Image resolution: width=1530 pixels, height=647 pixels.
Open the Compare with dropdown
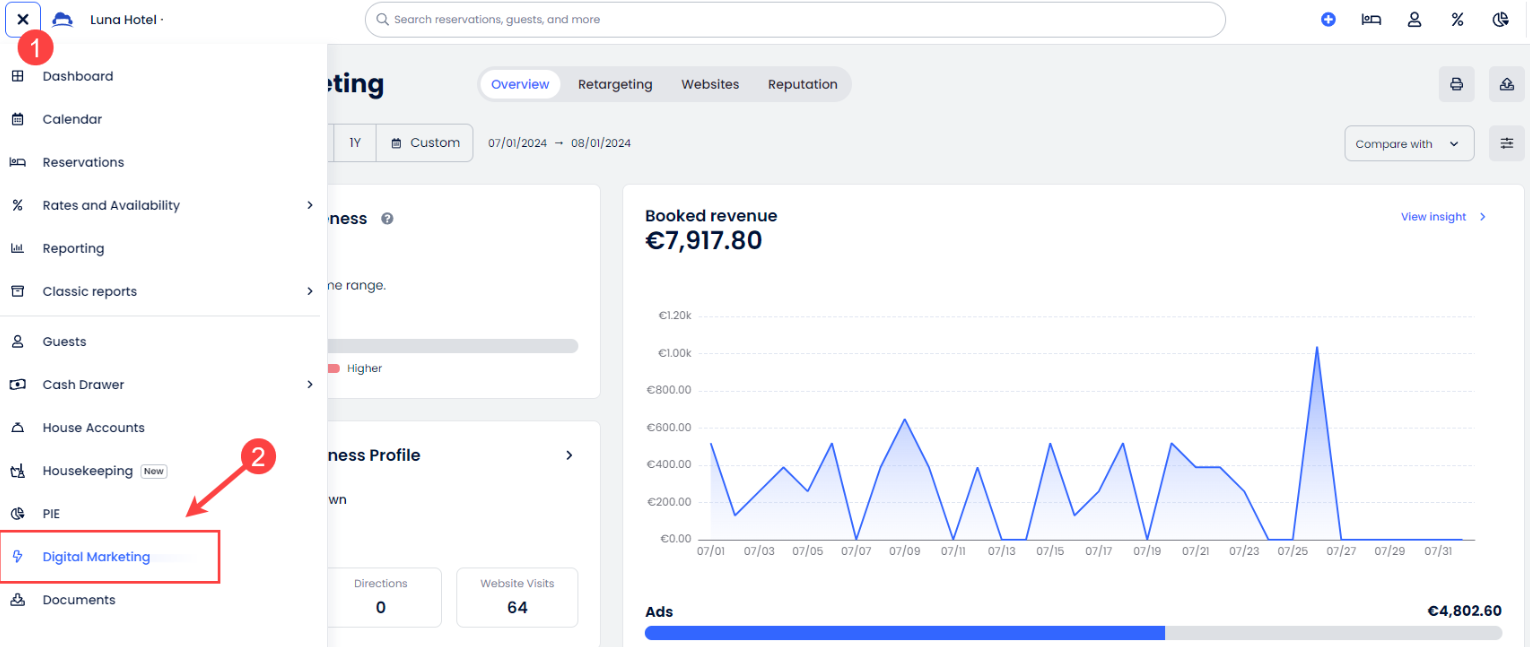pos(1408,143)
